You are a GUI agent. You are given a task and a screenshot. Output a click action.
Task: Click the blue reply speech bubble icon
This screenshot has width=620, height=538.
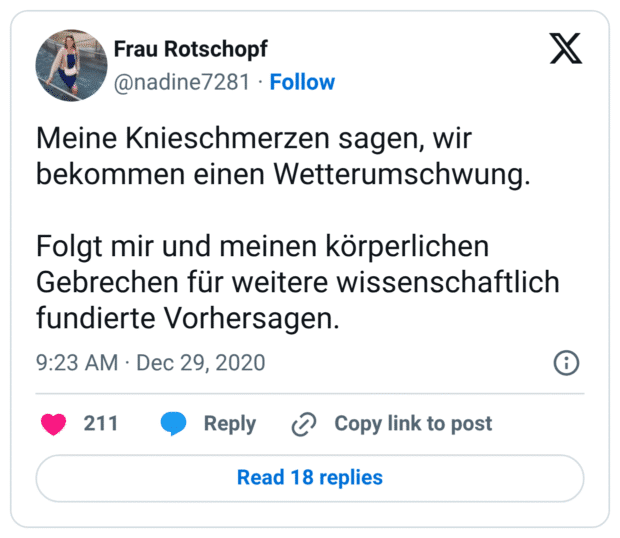[x=174, y=424]
